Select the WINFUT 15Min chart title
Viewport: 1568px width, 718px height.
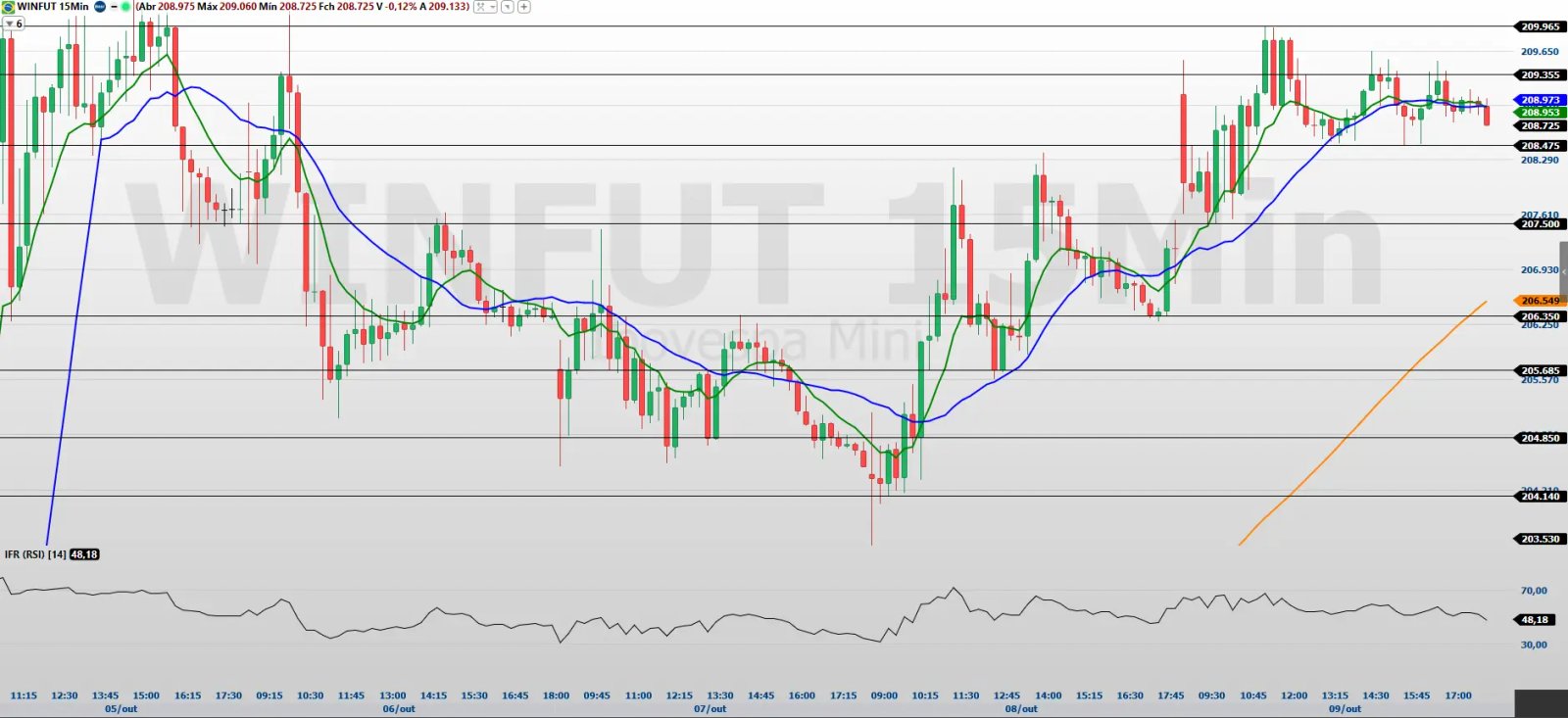[53, 7]
